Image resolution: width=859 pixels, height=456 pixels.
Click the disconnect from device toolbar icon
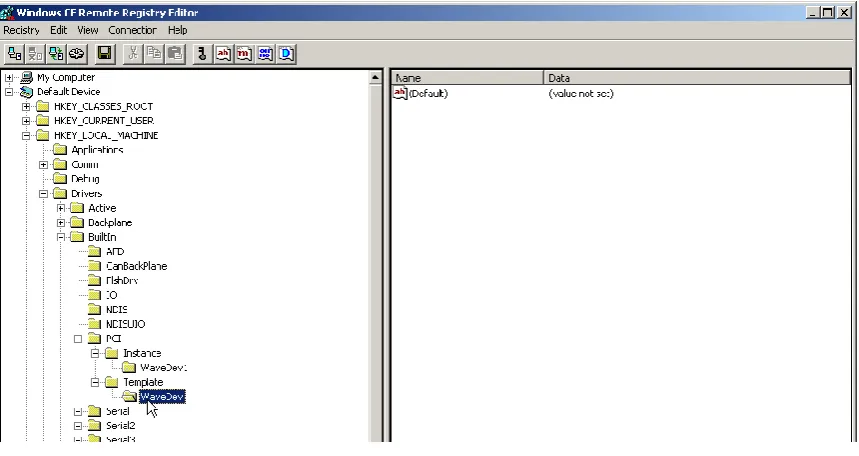(x=35, y=54)
